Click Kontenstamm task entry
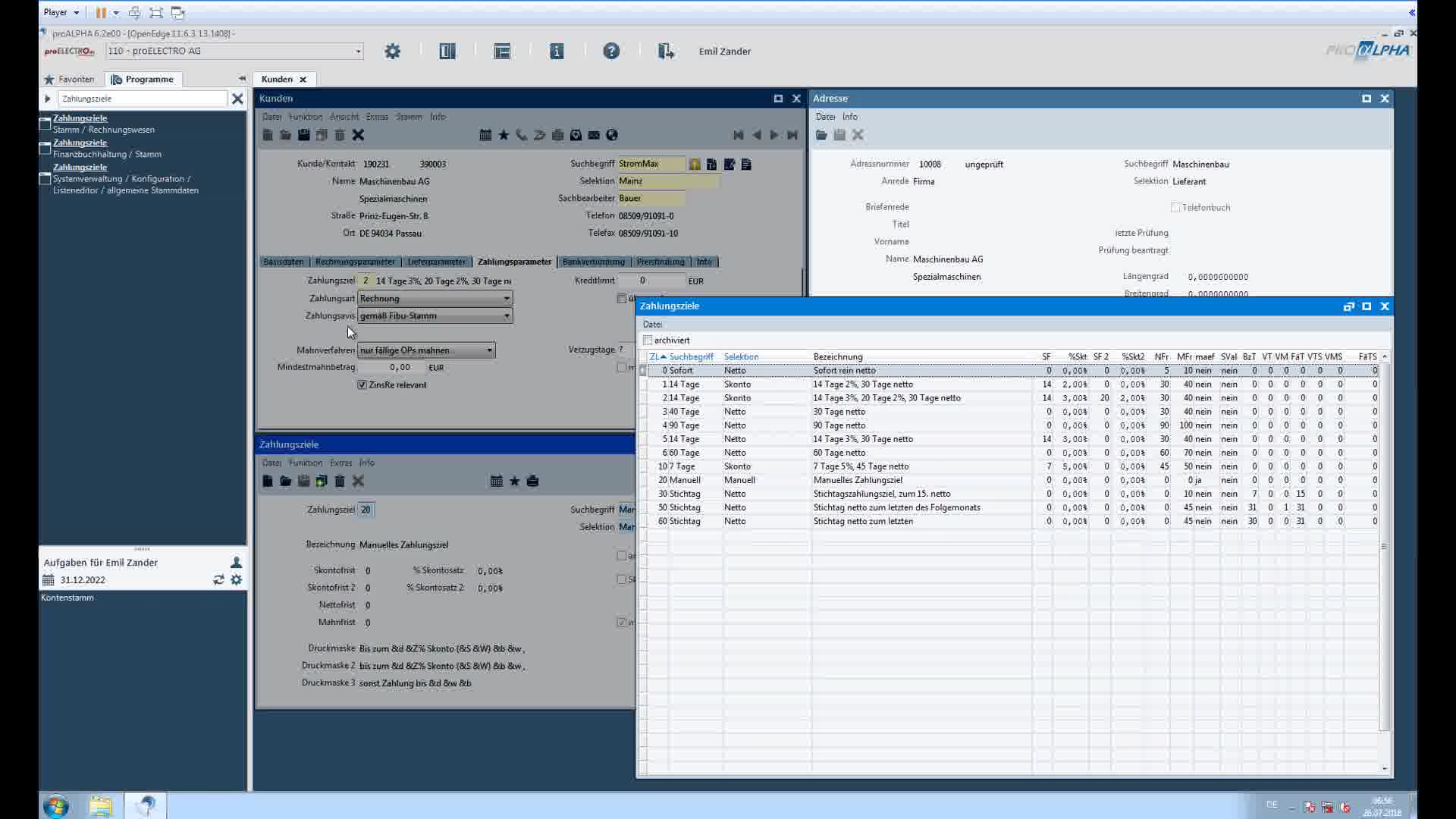 [67, 598]
